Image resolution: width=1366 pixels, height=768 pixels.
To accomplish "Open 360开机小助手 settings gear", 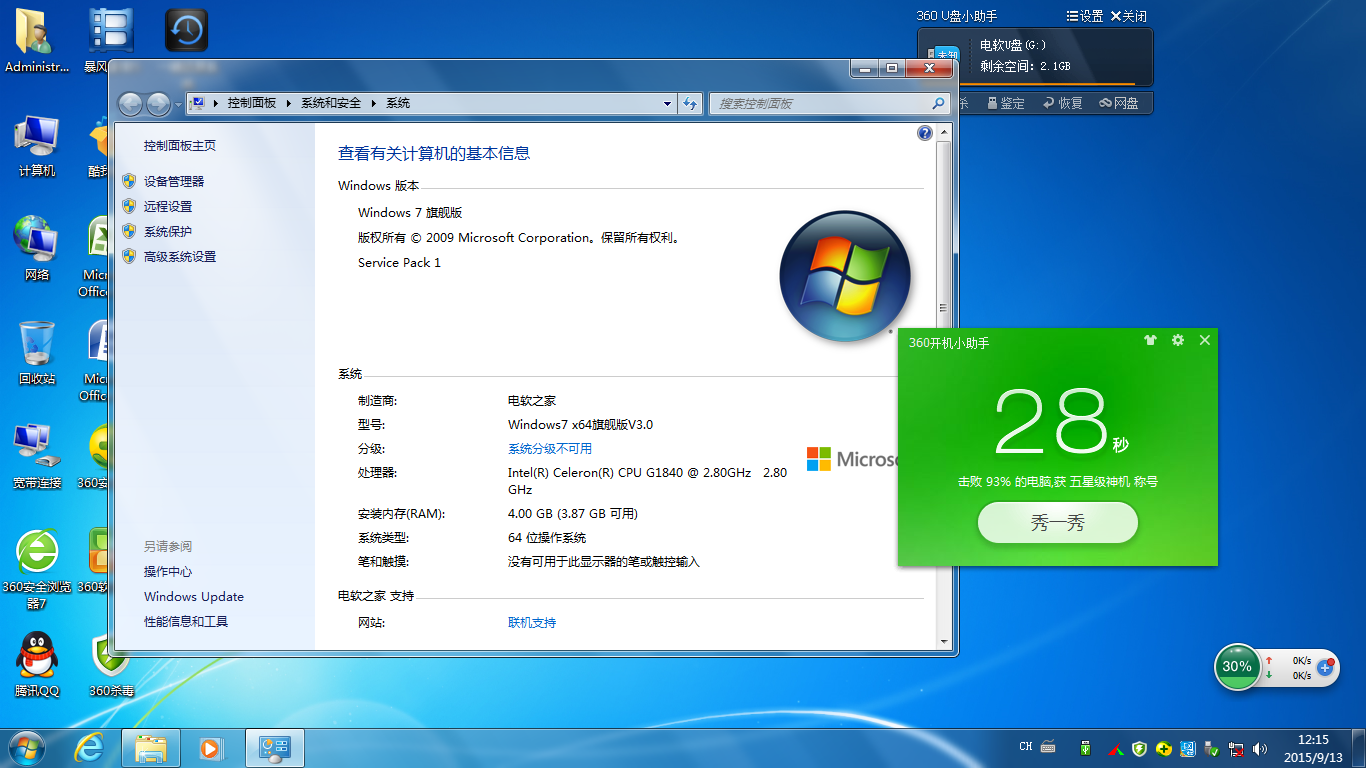I will (1178, 341).
